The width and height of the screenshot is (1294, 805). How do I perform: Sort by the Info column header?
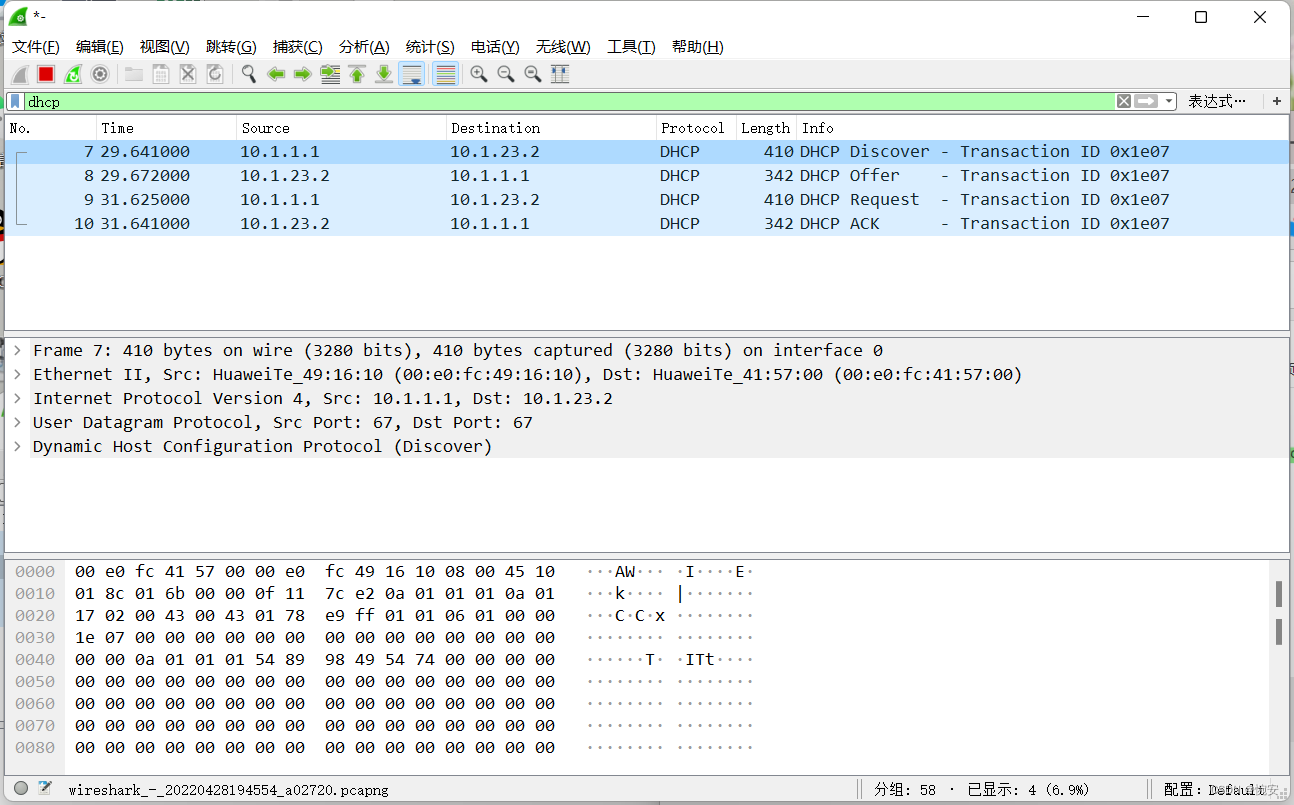tap(1043, 128)
